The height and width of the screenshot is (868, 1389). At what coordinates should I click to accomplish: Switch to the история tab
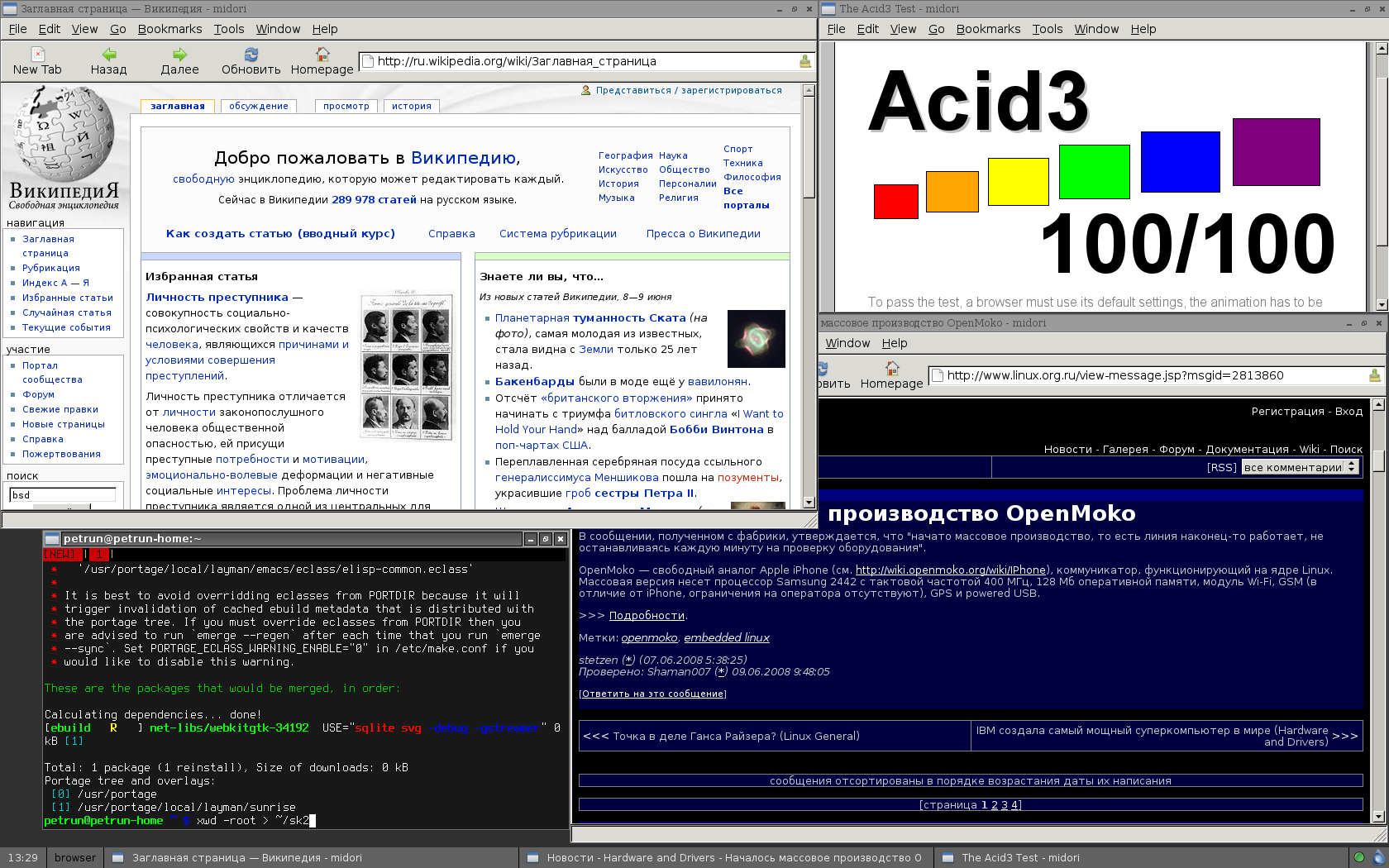pyautogui.click(x=412, y=106)
